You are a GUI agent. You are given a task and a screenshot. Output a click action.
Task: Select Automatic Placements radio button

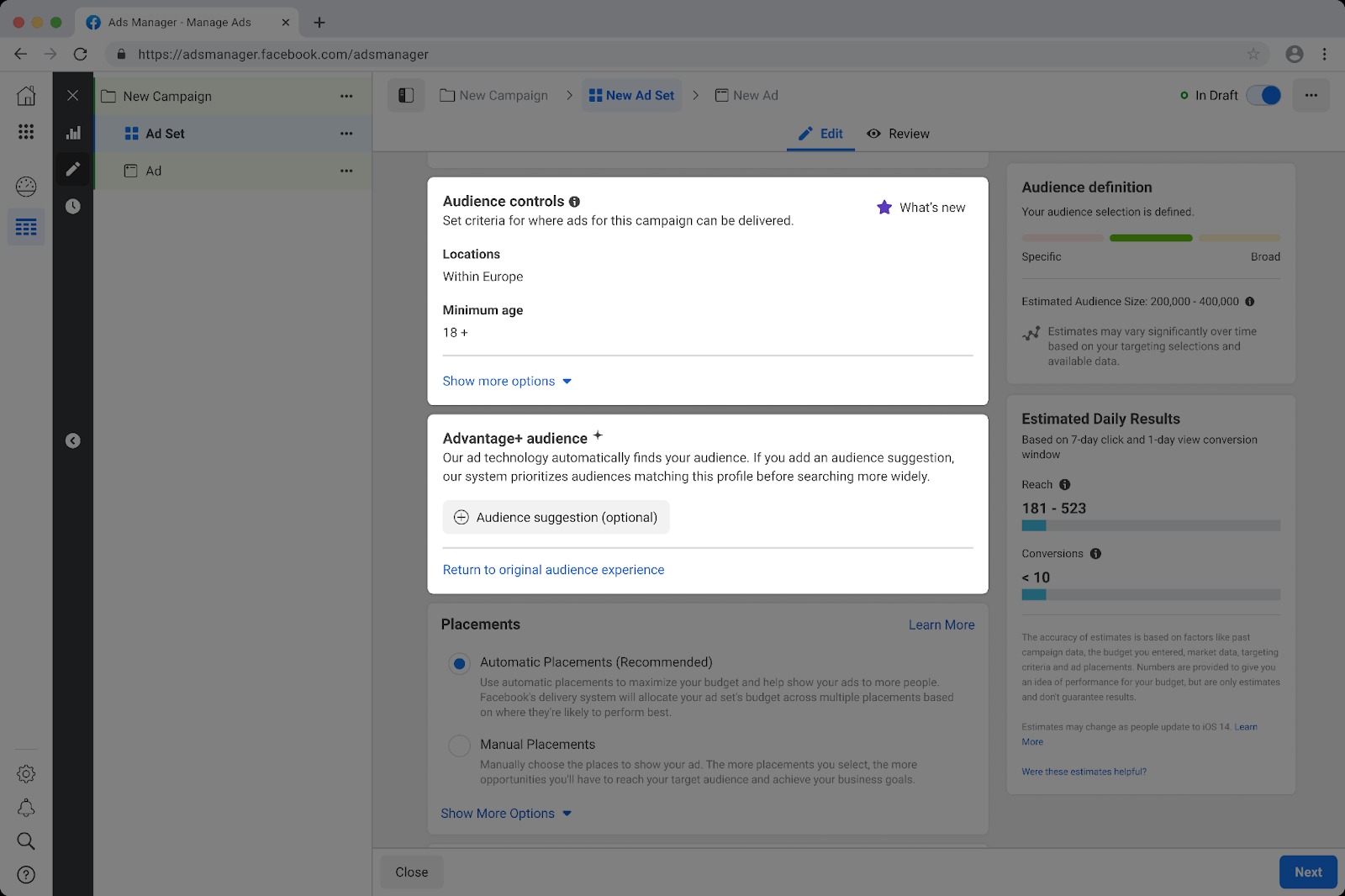coord(459,664)
